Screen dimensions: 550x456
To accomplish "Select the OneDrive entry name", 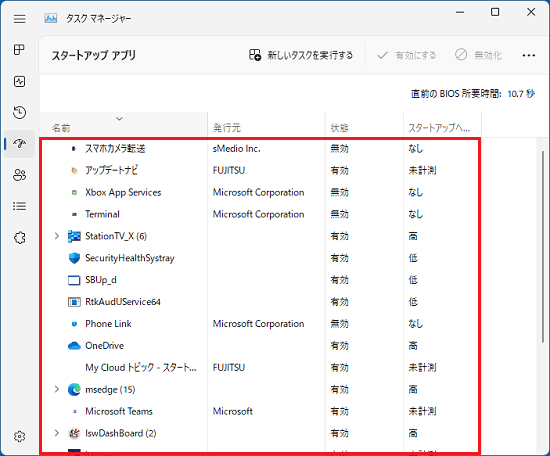I will [x=105, y=346].
